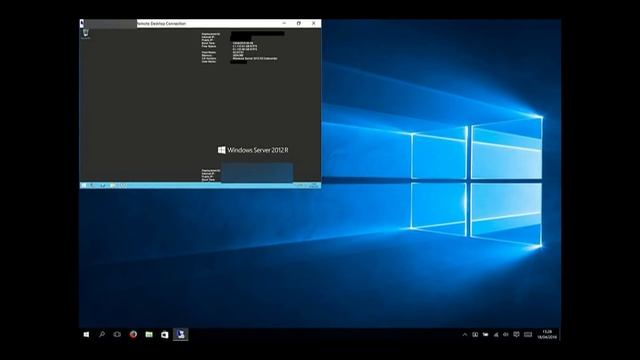Open File Explorer from taskbar
640x360 pixels.
[x=149, y=334]
